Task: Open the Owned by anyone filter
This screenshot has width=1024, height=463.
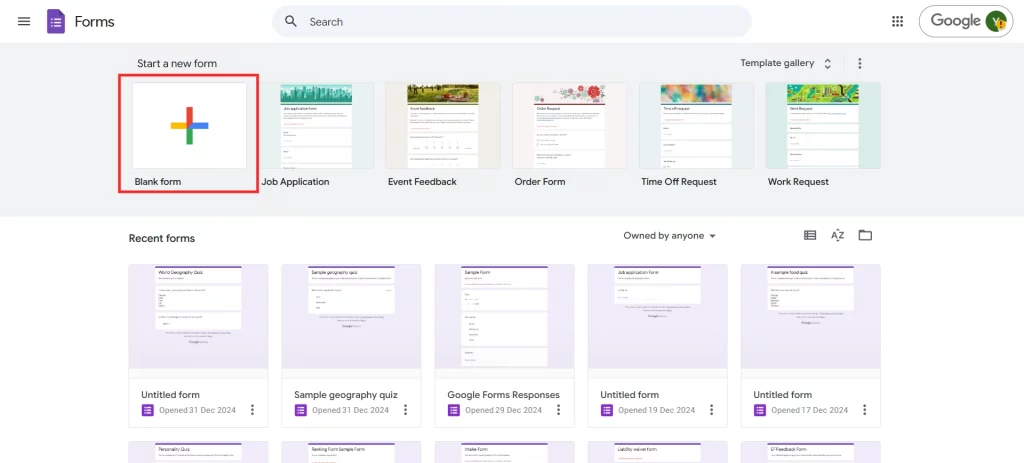Action: tap(669, 236)
